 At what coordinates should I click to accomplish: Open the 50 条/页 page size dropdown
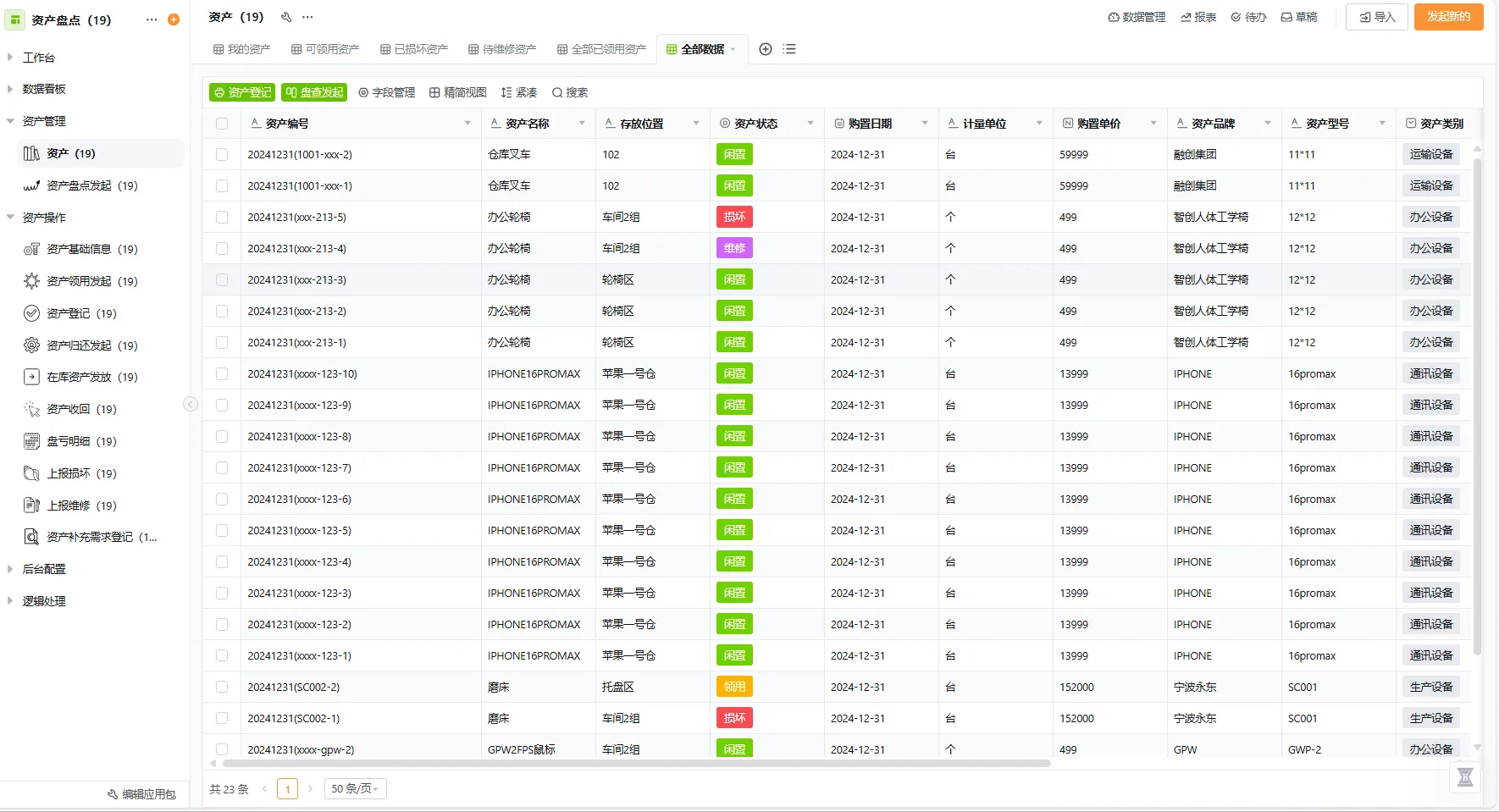(x=354, y=788)
